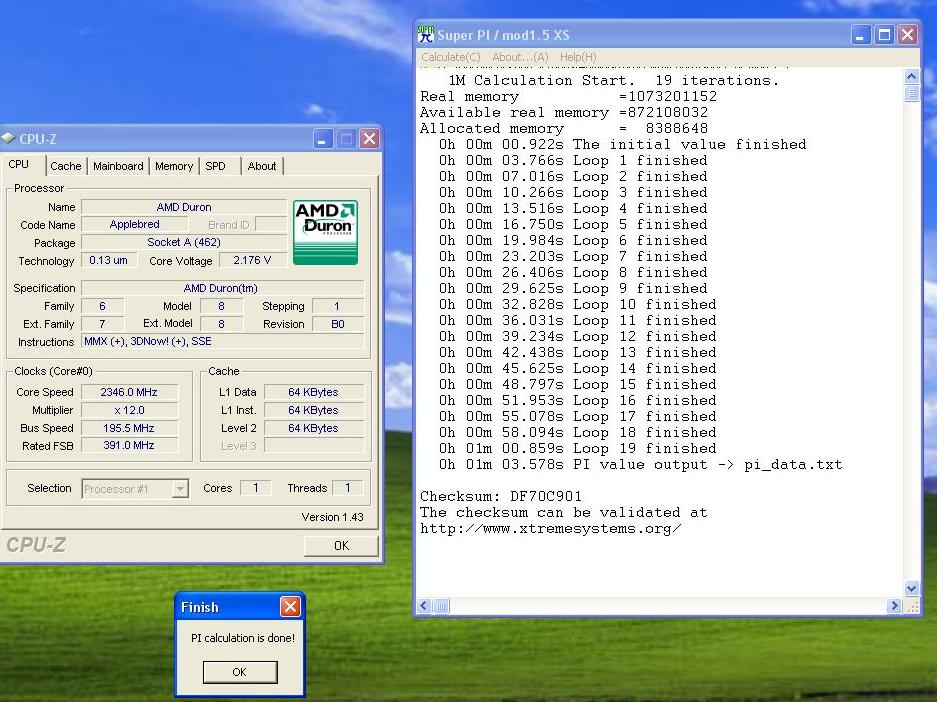The image size is (937, 702).
Task: Click the 1M Calculation Start line
Action: [x=614, y=81]
